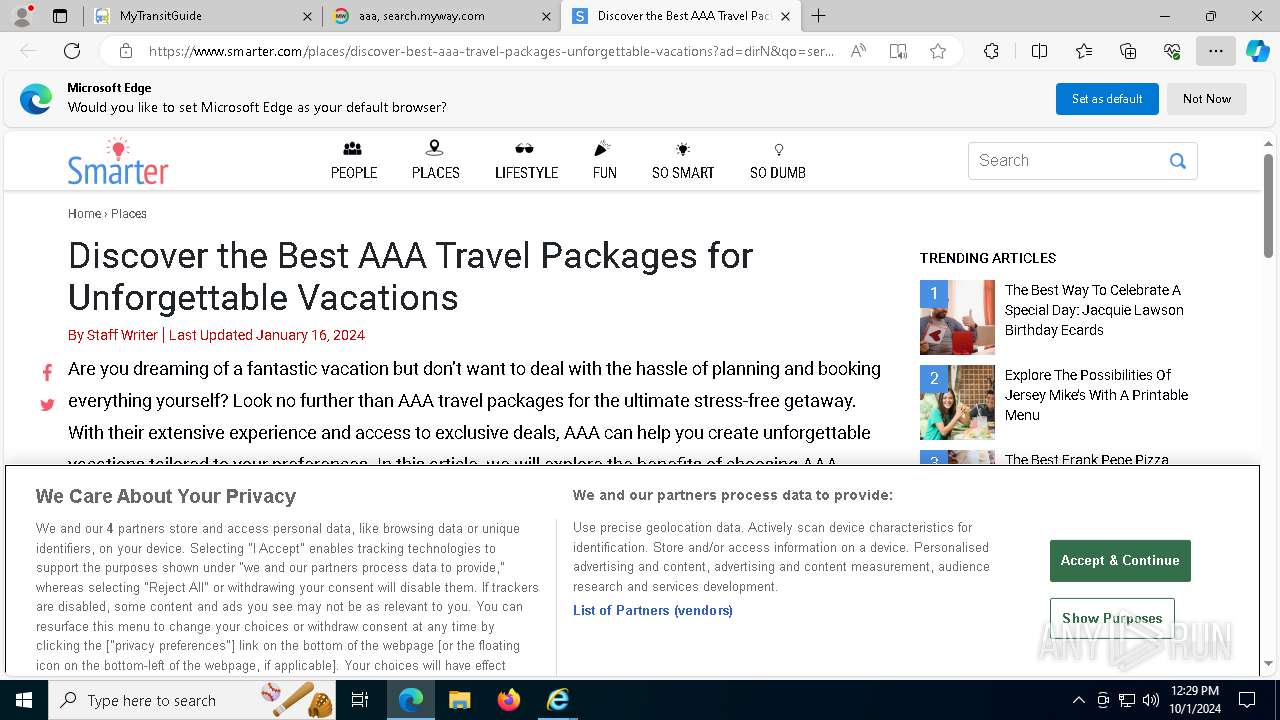Click the taskbar search box

point(192,700)
